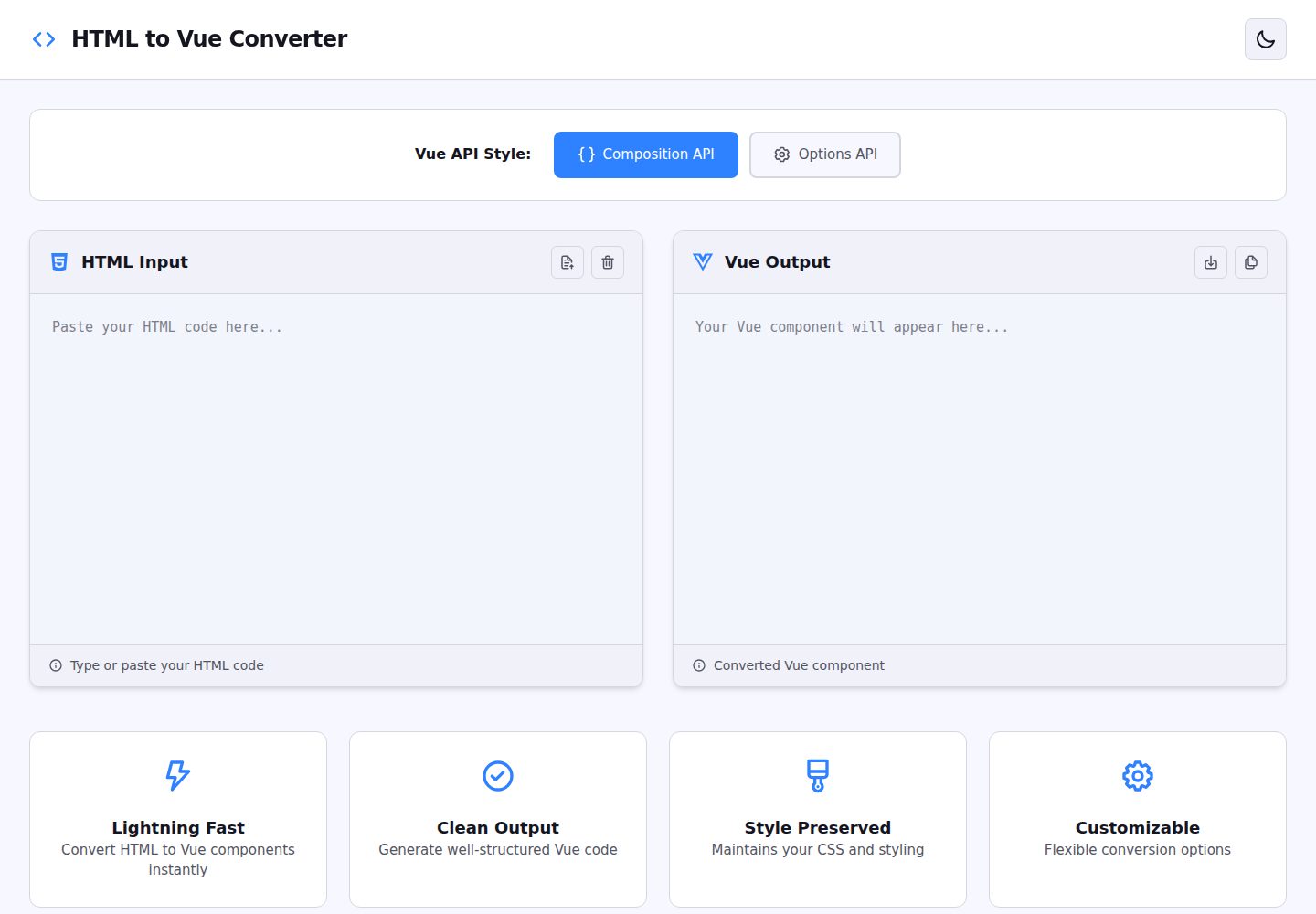Copy the Vue output to clipboard
The height and width of the screenshot is (914, 1316).
[1251, 262]
